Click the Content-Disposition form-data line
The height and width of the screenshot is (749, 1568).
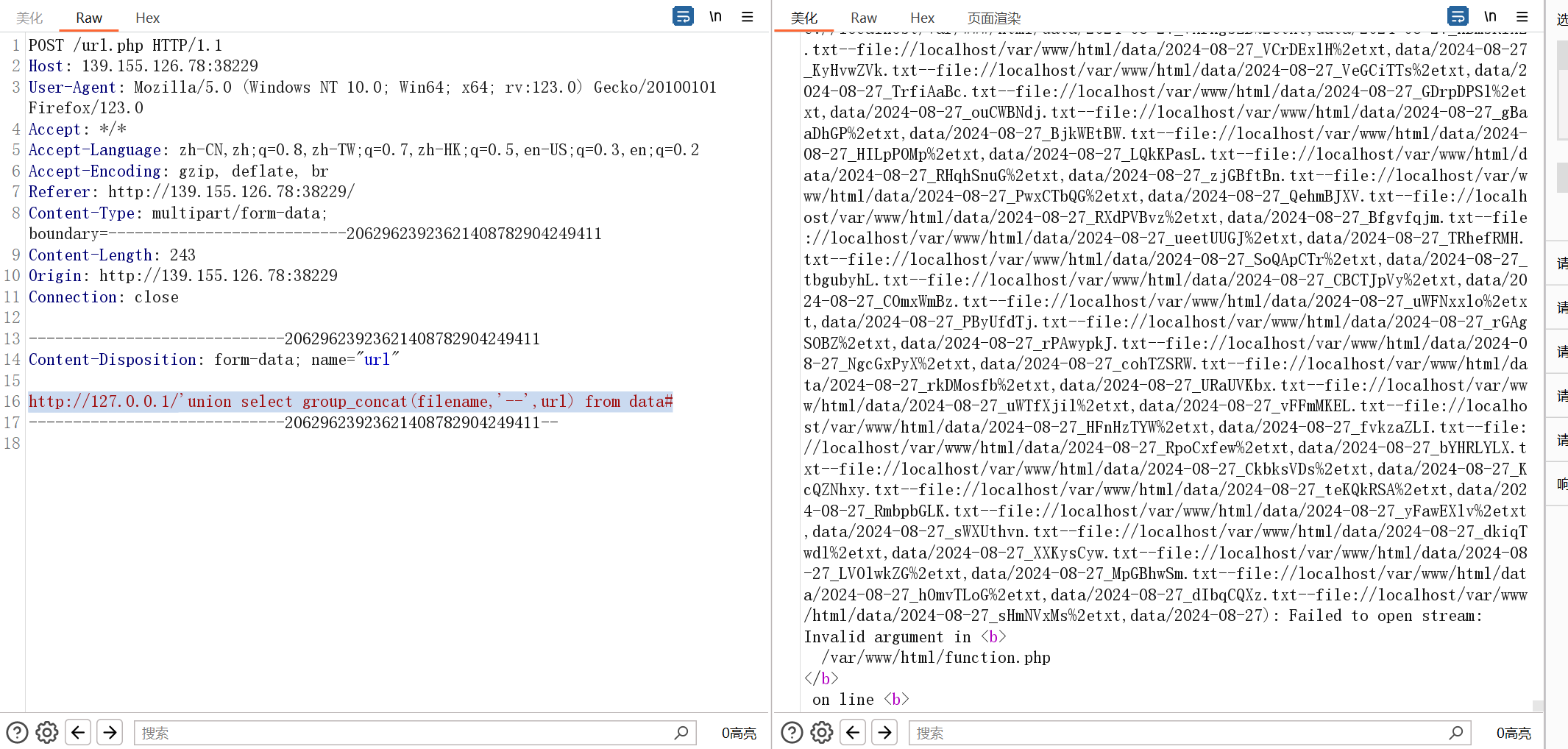click(x=214, y=360)
